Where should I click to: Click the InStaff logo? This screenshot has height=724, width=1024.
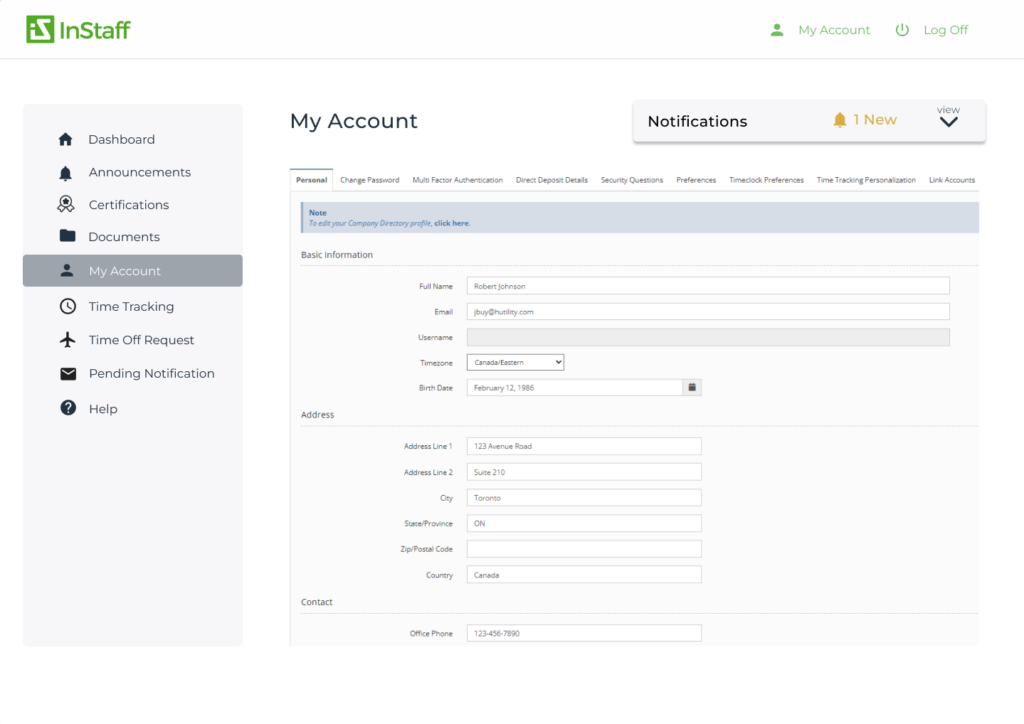point(78,29)
